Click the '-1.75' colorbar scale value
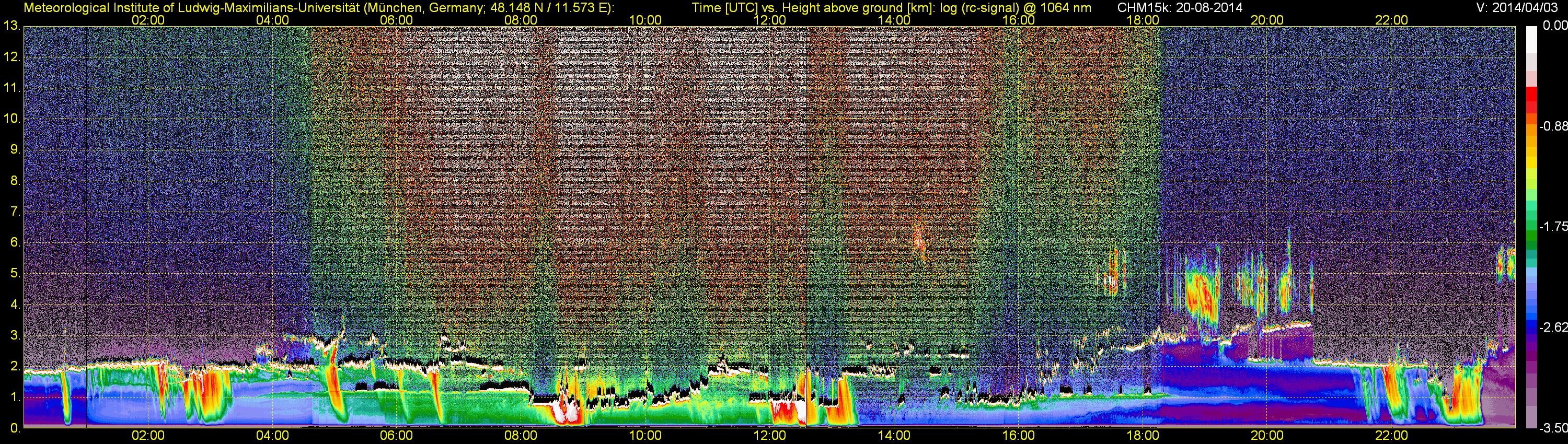This screenshot has width=1568, height=444. (1553, 227)
